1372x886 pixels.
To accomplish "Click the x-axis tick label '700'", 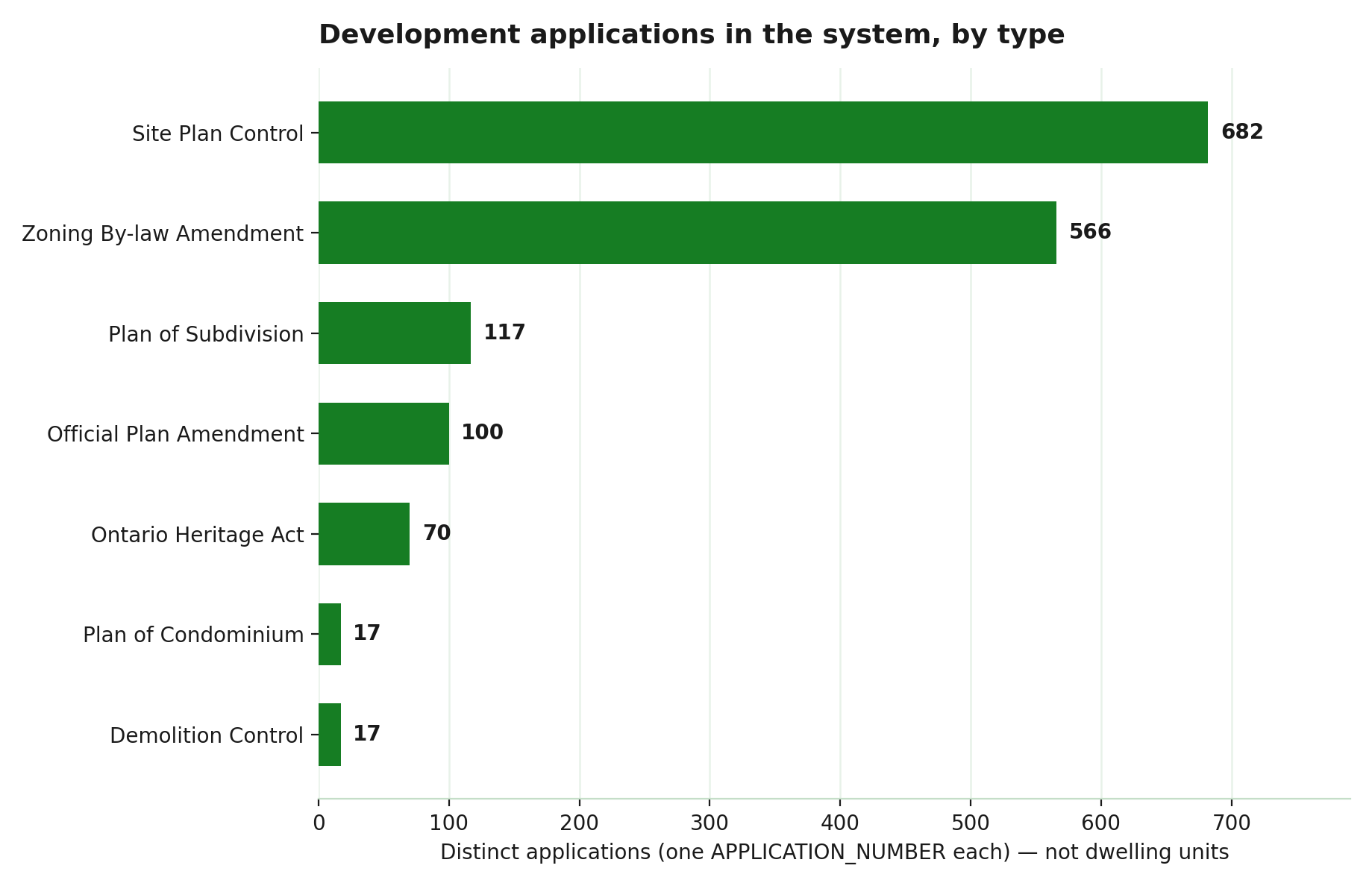I will point(1232,823).
